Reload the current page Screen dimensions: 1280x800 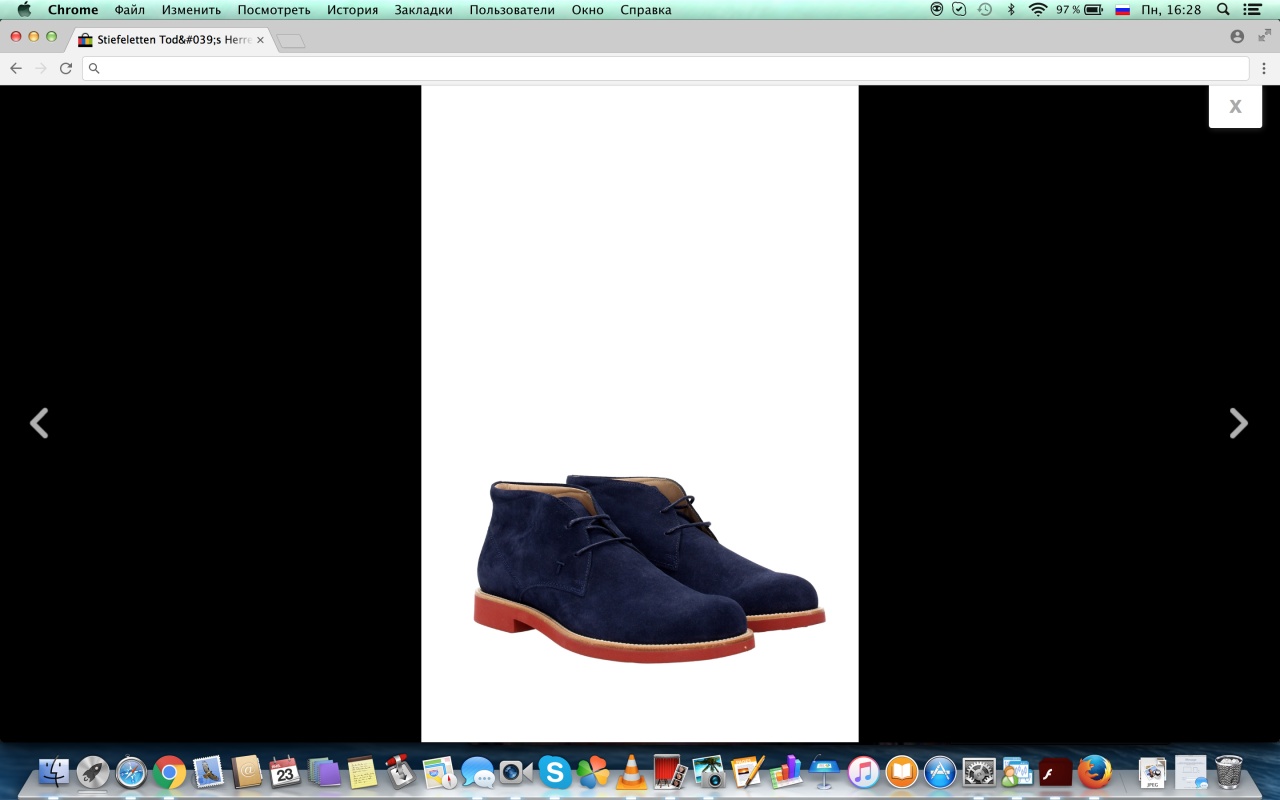(66, 68)
